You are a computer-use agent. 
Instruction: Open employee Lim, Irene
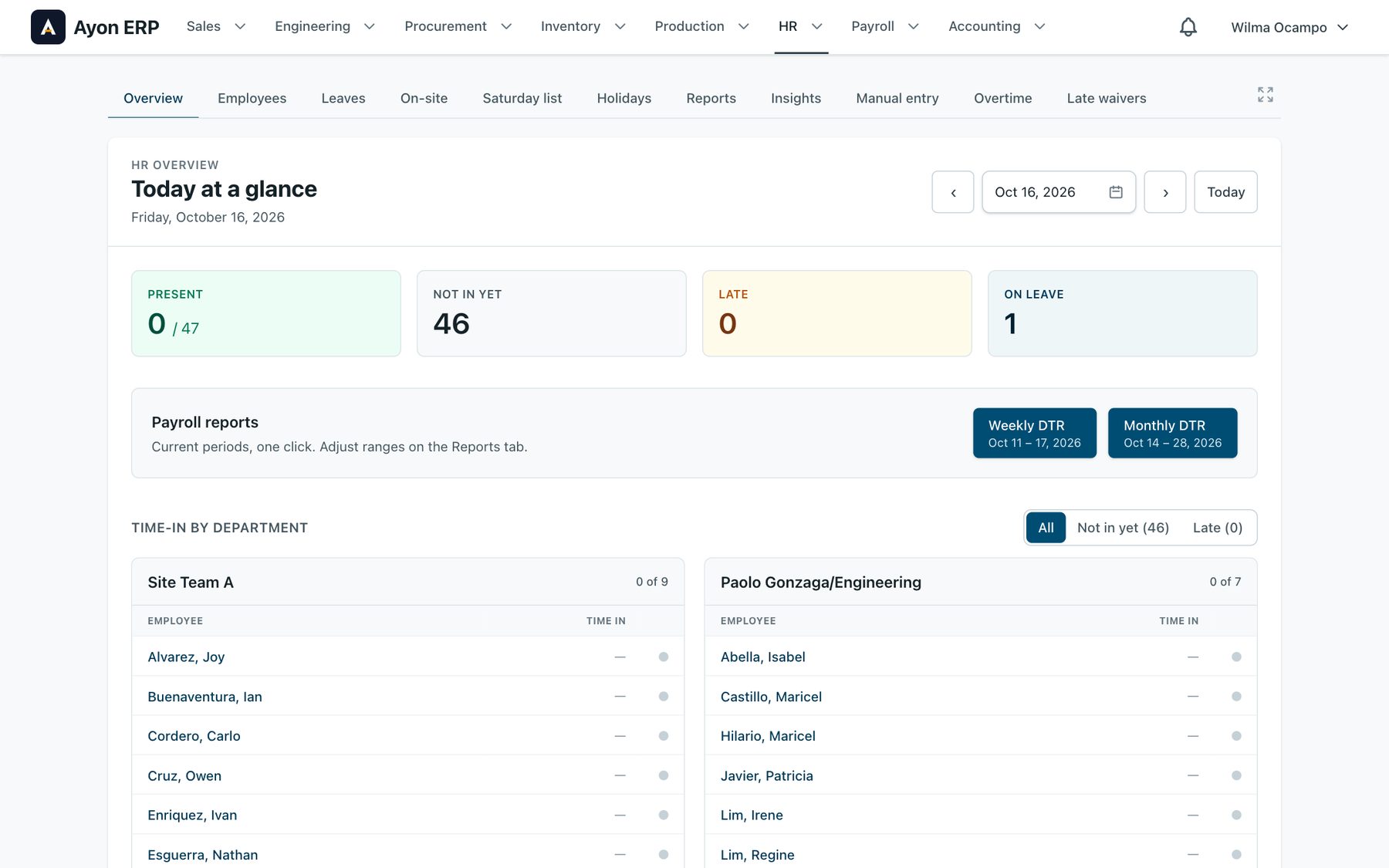point(752,815)
